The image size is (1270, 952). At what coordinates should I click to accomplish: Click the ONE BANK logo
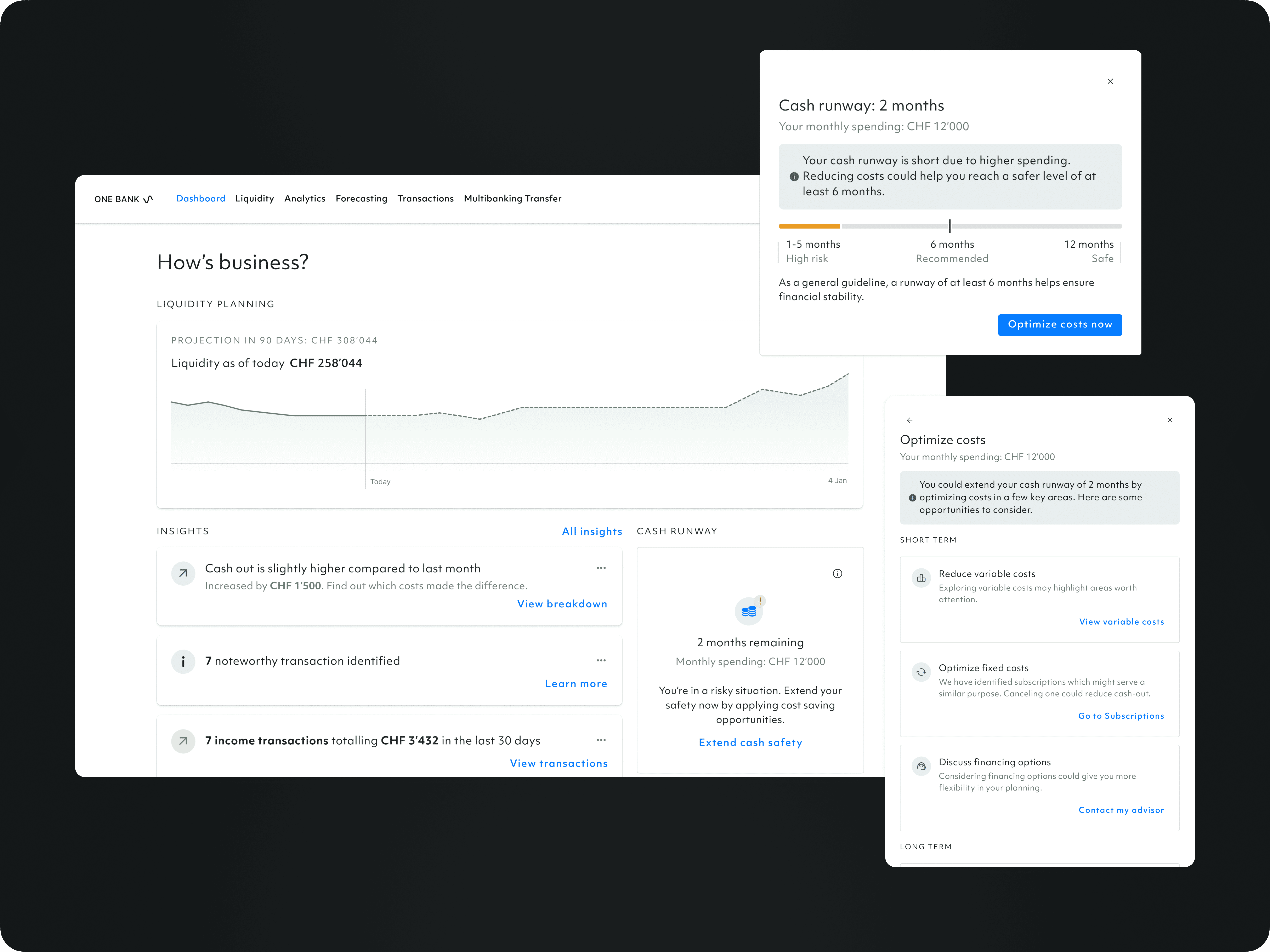pyautogui.click(x=124, y=199)
